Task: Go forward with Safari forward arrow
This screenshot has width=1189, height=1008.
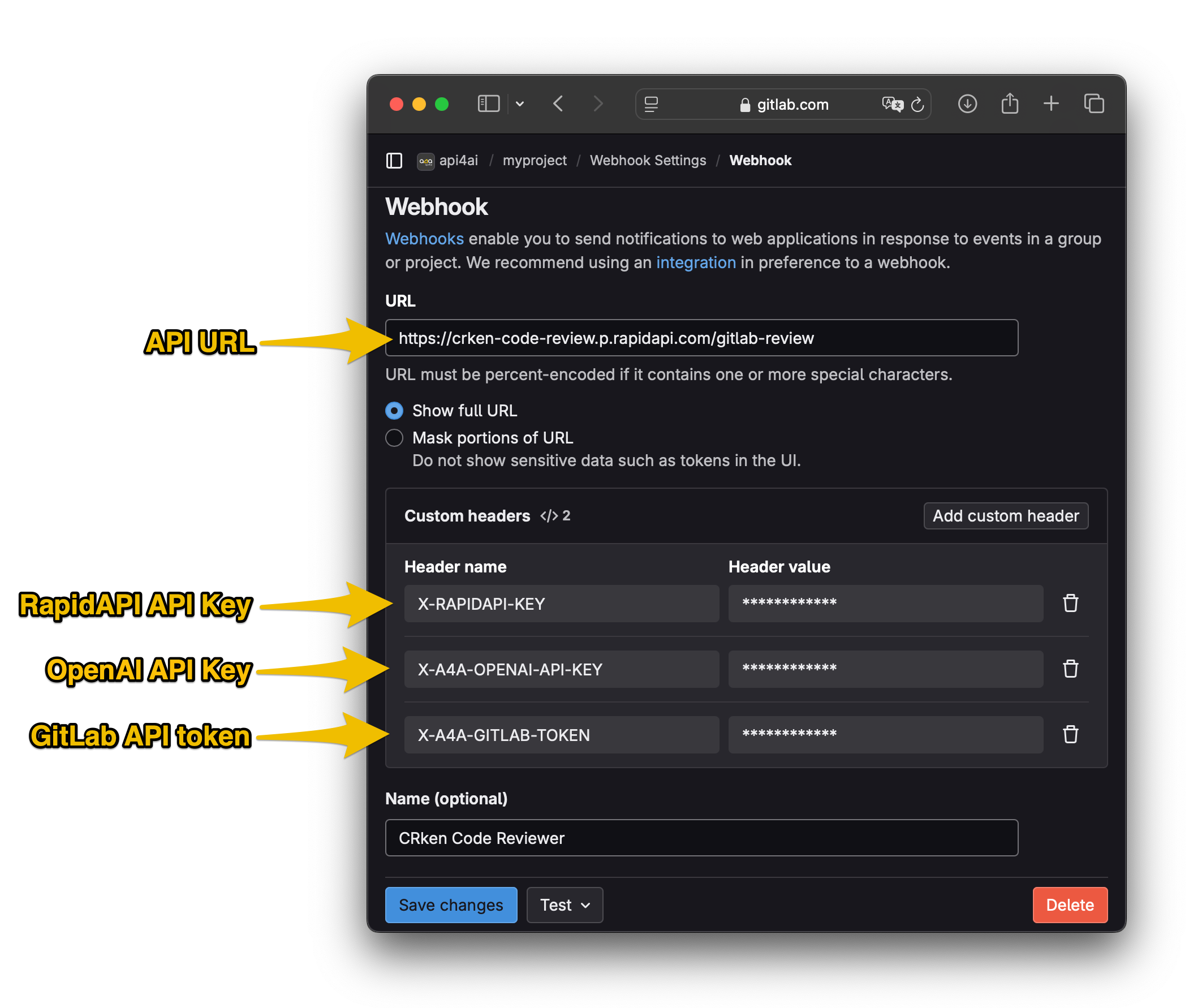Action: click(x=598, y=104)
